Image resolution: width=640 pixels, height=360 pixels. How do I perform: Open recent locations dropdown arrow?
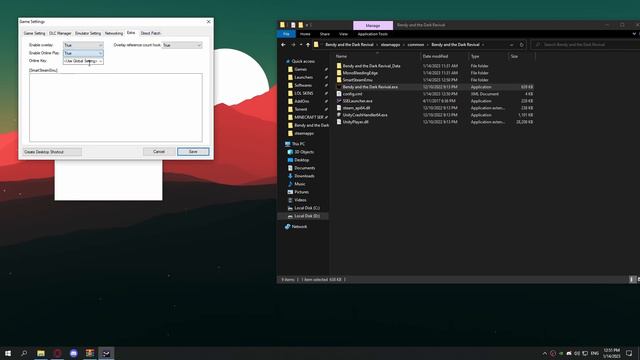[301, 44]
